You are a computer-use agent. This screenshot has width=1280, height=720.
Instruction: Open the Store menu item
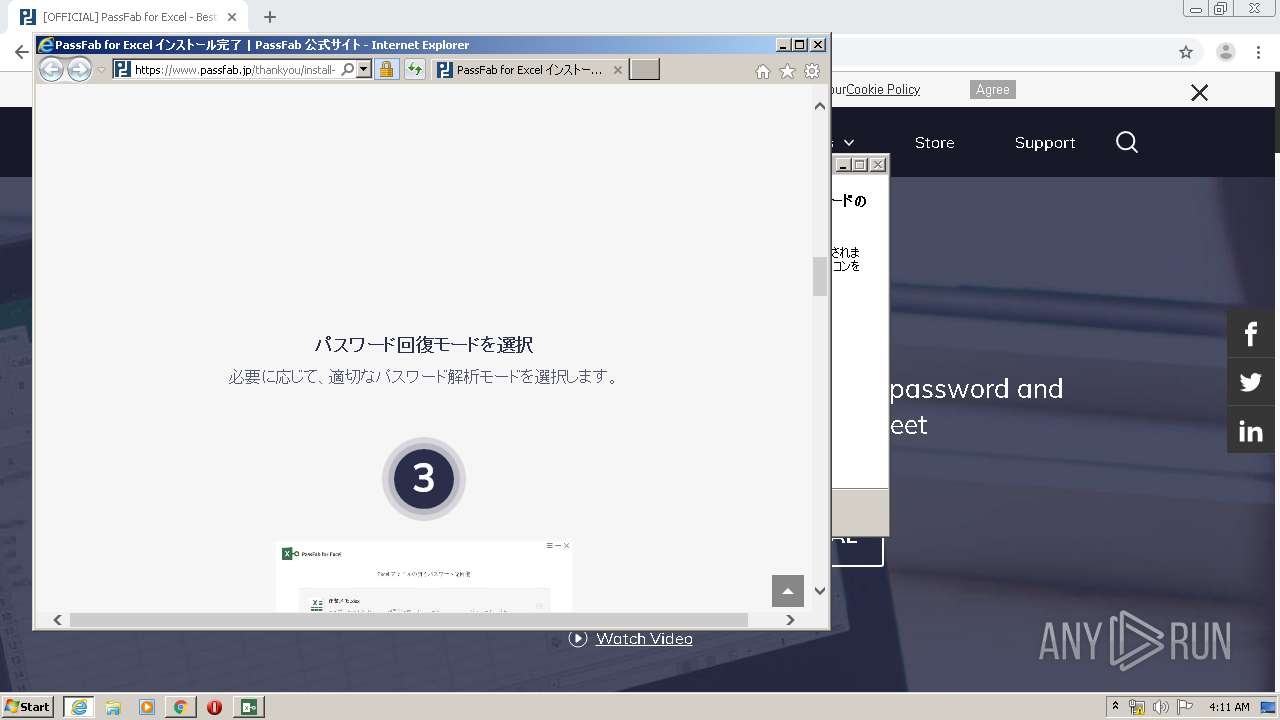tap(934, 143)
